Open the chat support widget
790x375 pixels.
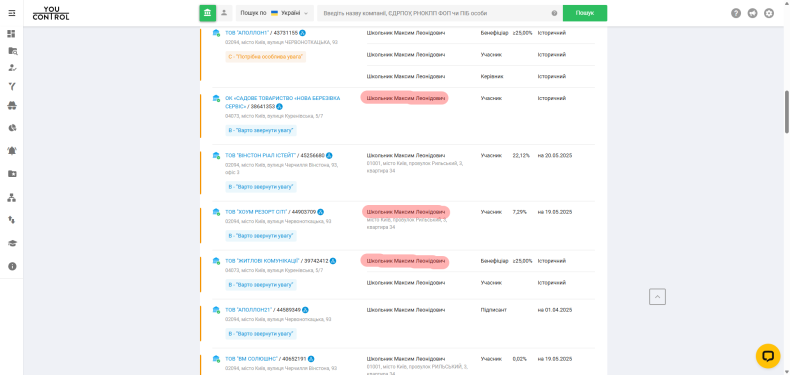[768, 356]
